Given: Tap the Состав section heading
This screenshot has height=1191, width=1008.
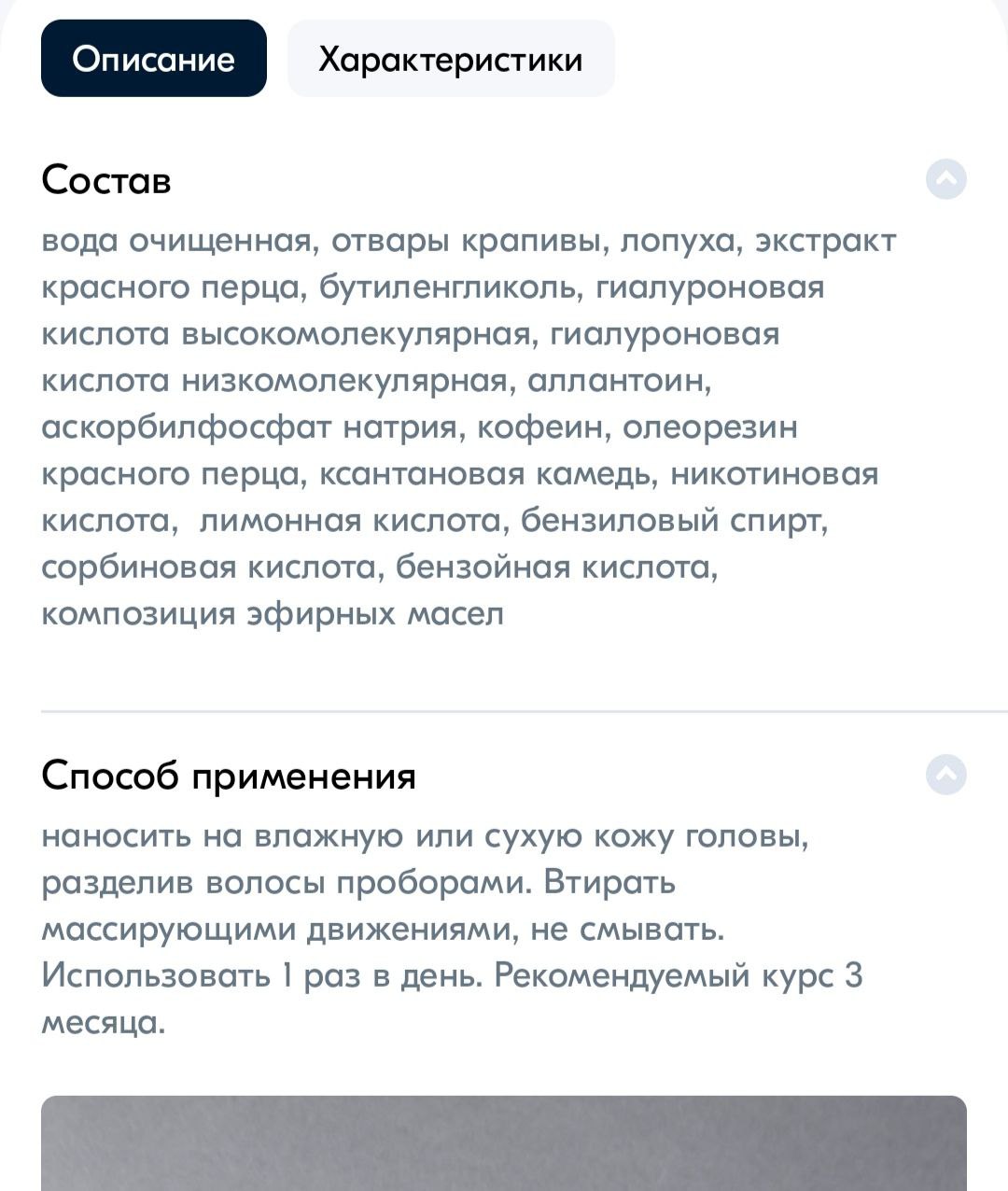Looking at the screenshot, I should pos(106,179).
